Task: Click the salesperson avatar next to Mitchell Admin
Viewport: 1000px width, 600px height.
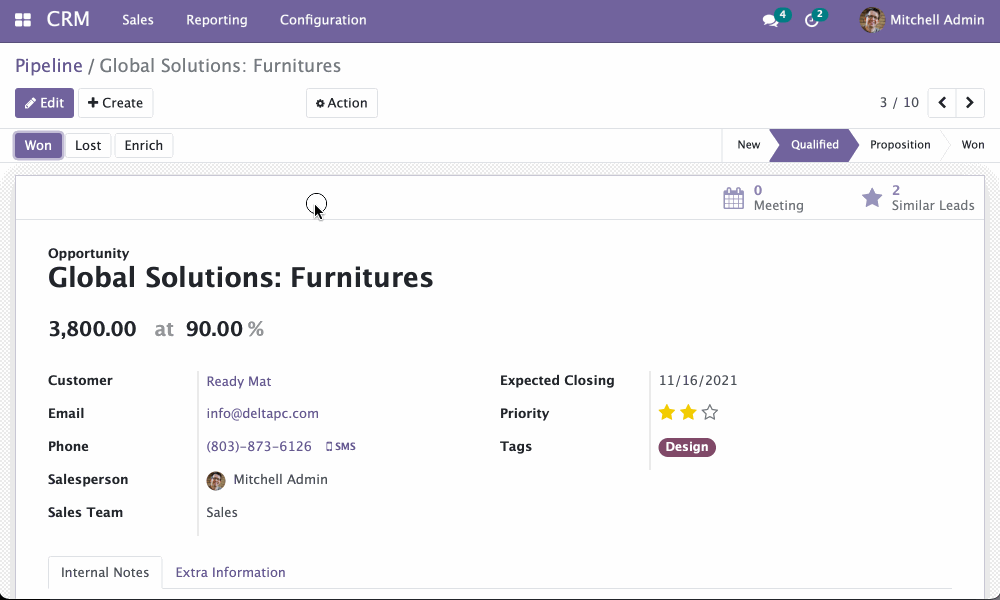Action: click(216, 480)
